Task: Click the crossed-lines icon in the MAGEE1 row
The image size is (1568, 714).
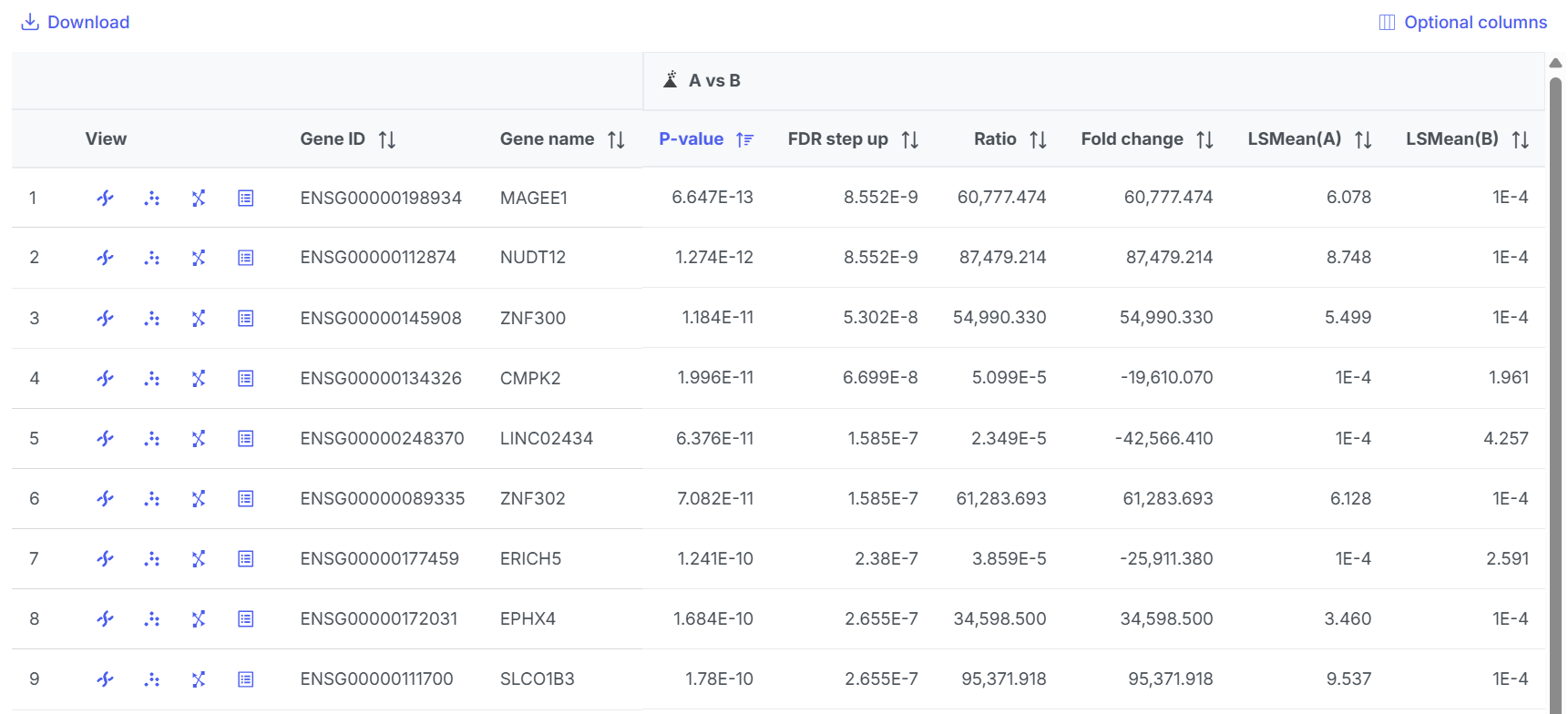Action: (199, 198)
